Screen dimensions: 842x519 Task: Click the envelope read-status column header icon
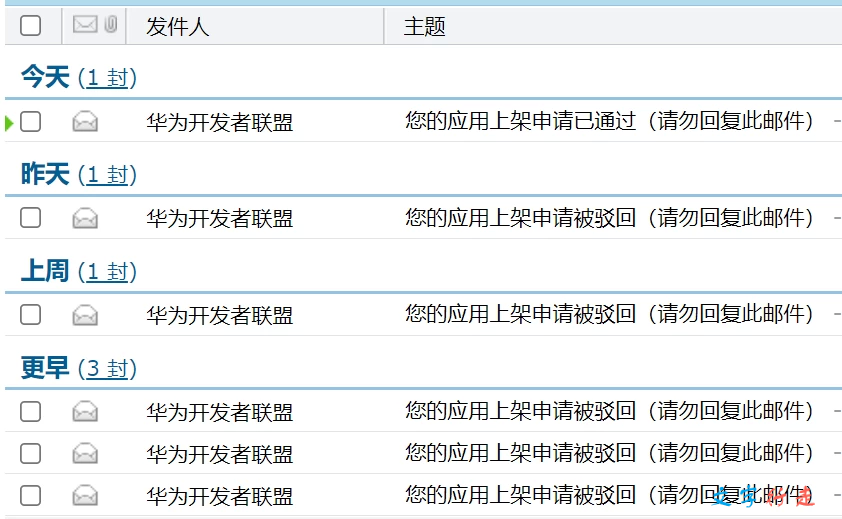[85, 26]
